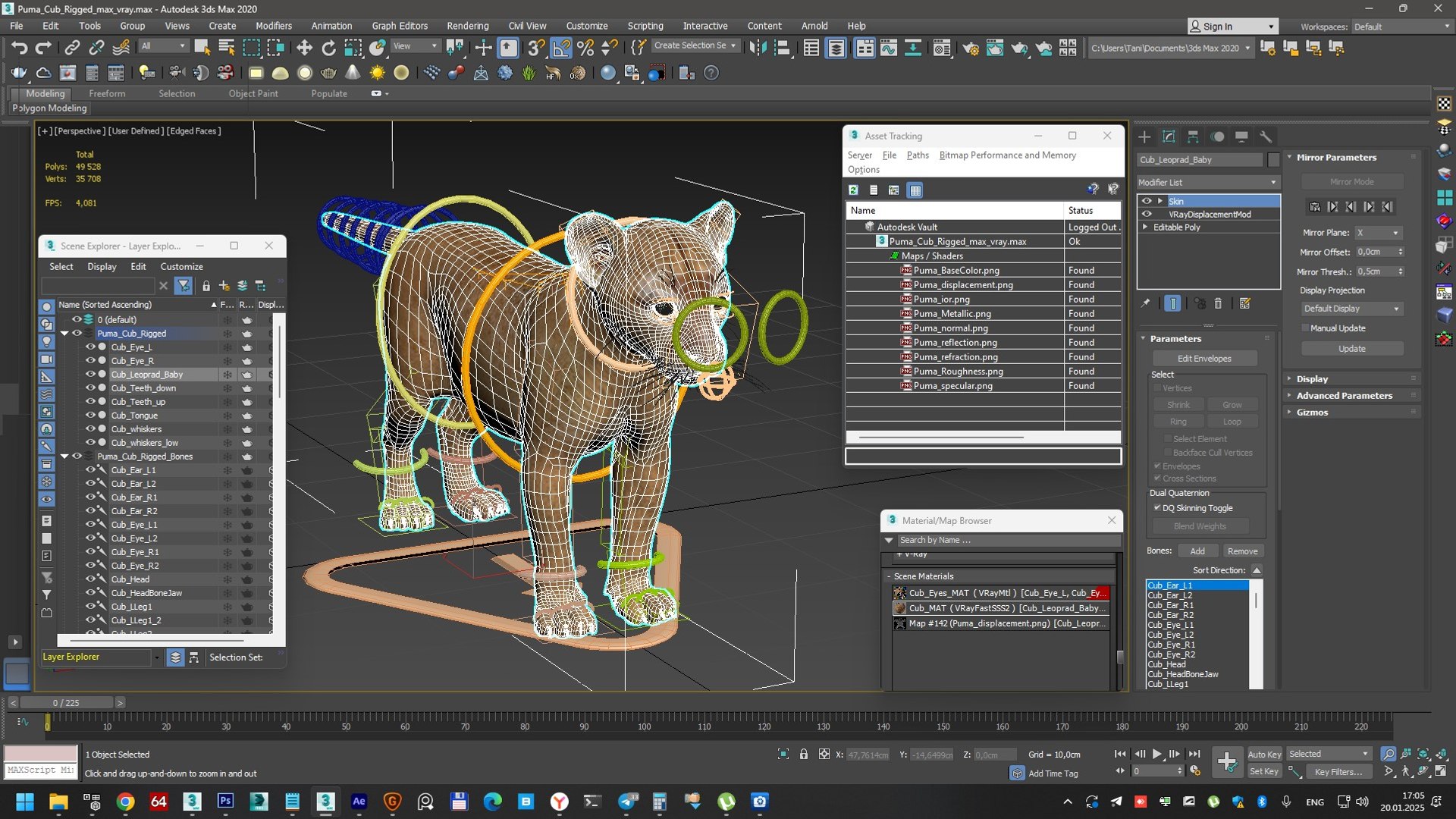Image resolution: width=1456 pixels, height=819 pixels.
Task: Open the Graph Editors menu
Action: click(x=400, y=26)
